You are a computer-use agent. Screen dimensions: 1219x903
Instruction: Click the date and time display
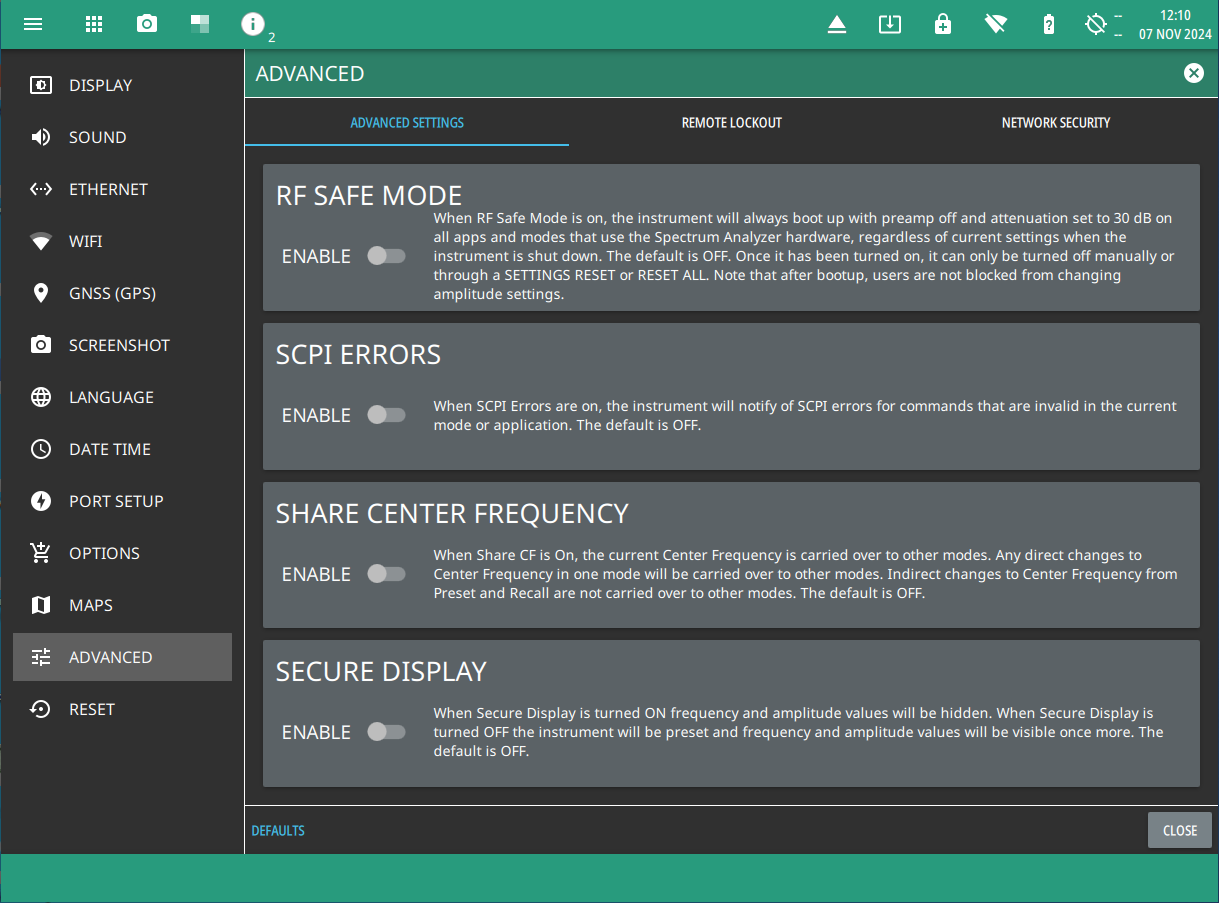pyautogui.click(x=1175, y=25)
